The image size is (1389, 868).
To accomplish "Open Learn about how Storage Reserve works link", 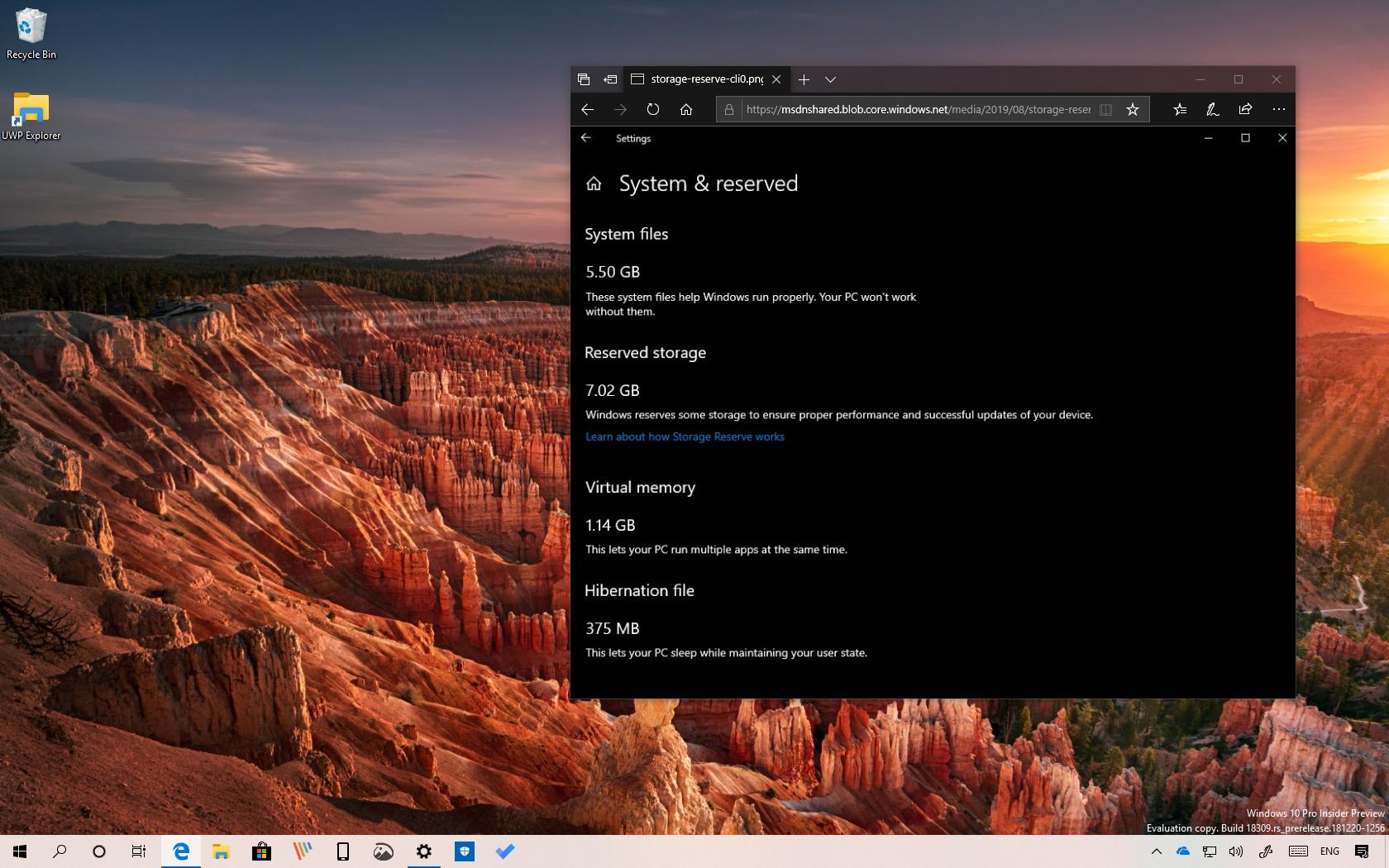I will 685,436.
